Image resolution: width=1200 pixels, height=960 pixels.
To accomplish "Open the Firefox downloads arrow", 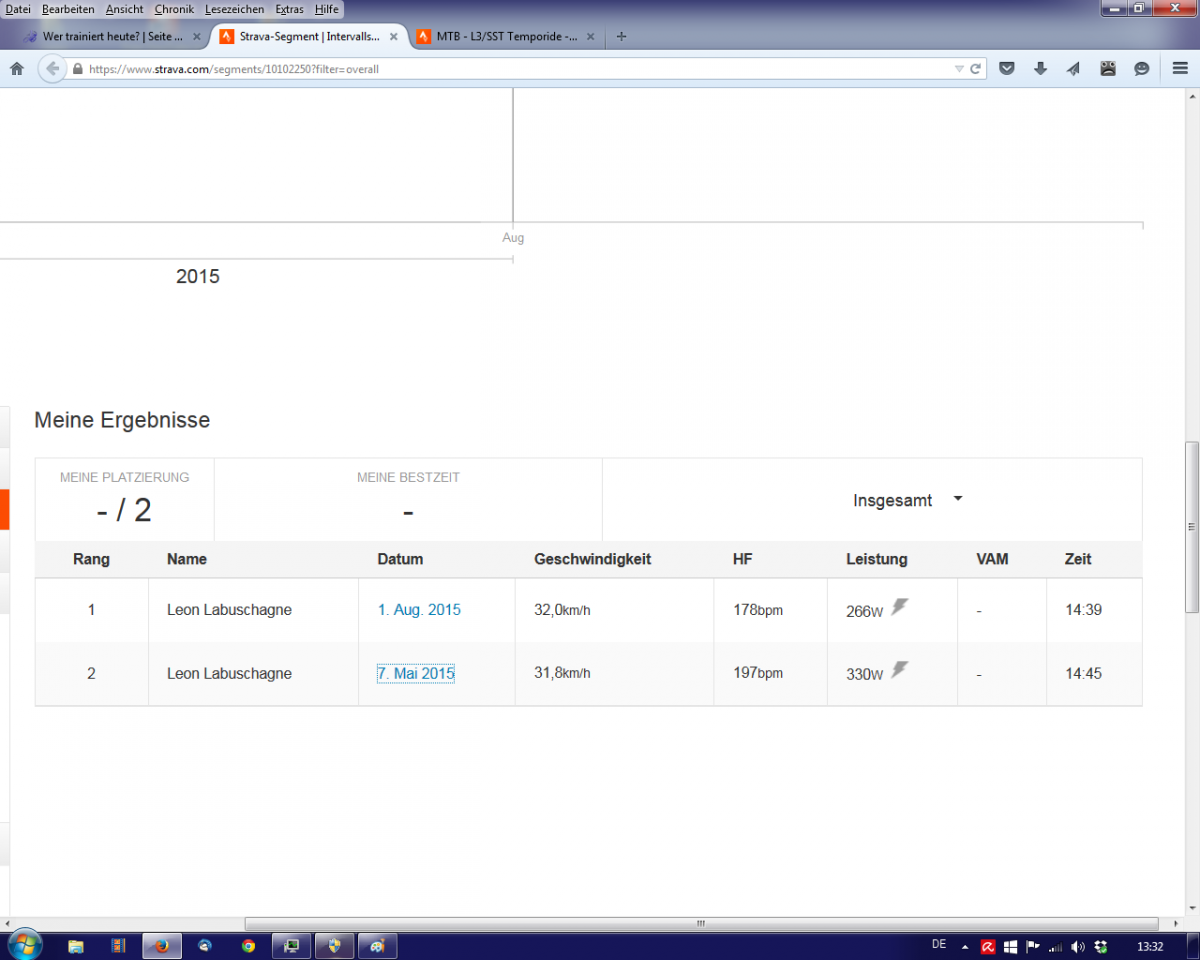I will pos(1040,69).
